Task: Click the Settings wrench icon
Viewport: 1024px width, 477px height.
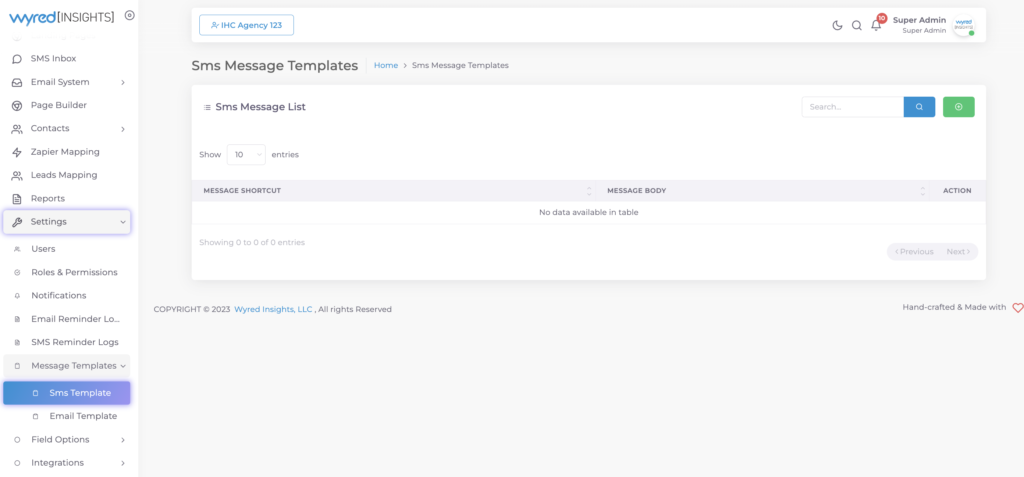Action: point(17,222)
